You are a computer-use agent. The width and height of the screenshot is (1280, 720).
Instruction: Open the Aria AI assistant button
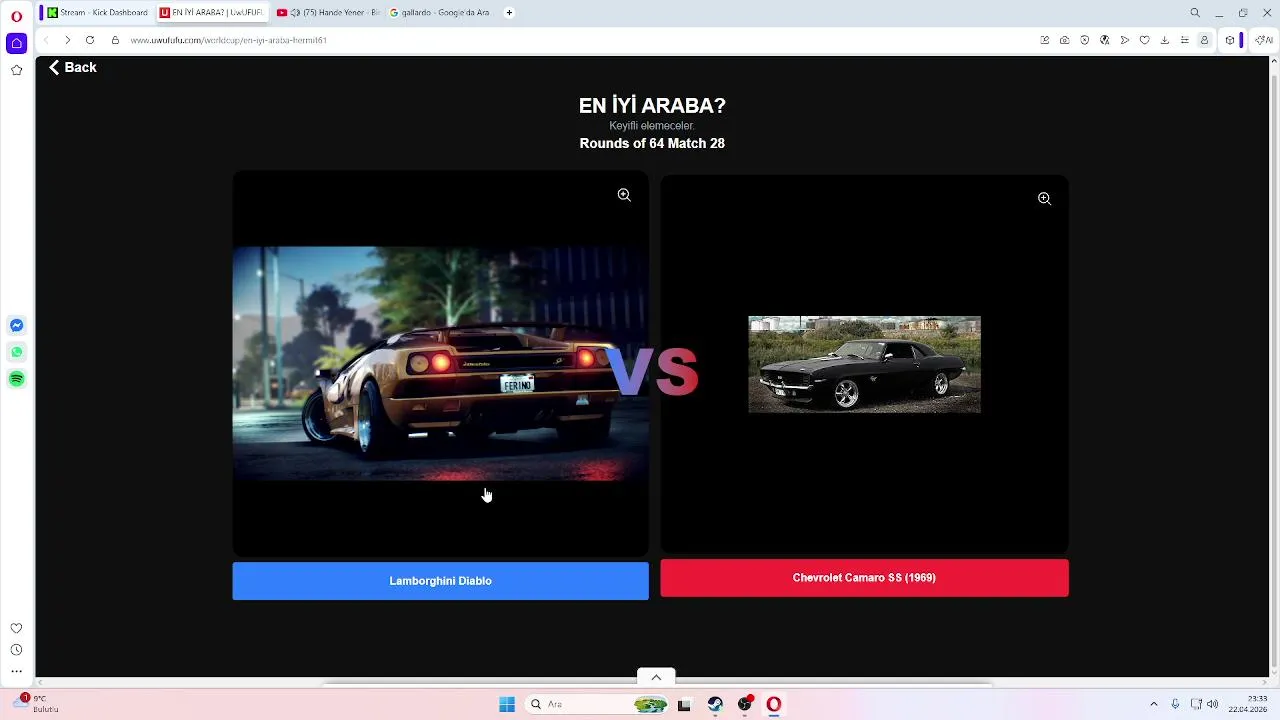click(1264, 40)
